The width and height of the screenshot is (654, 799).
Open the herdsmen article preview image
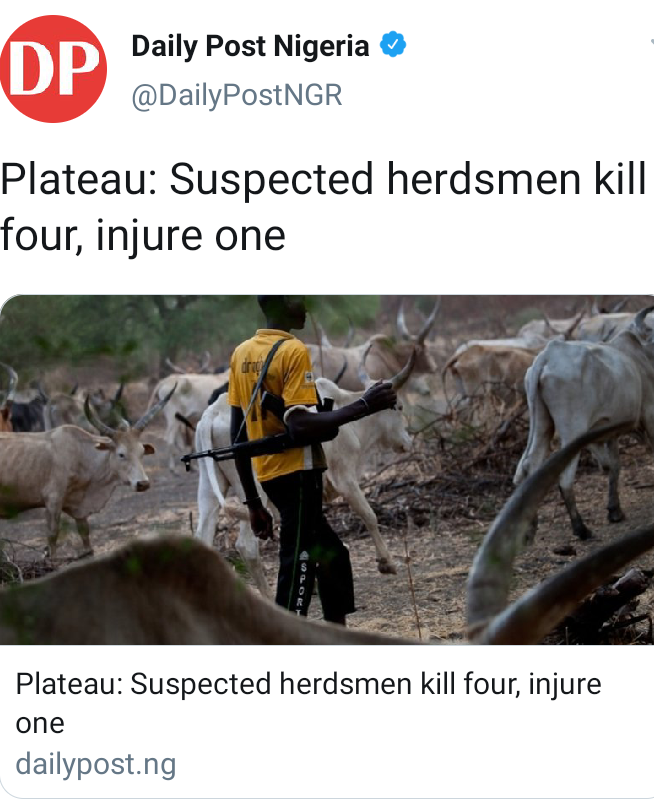point(327,470)
